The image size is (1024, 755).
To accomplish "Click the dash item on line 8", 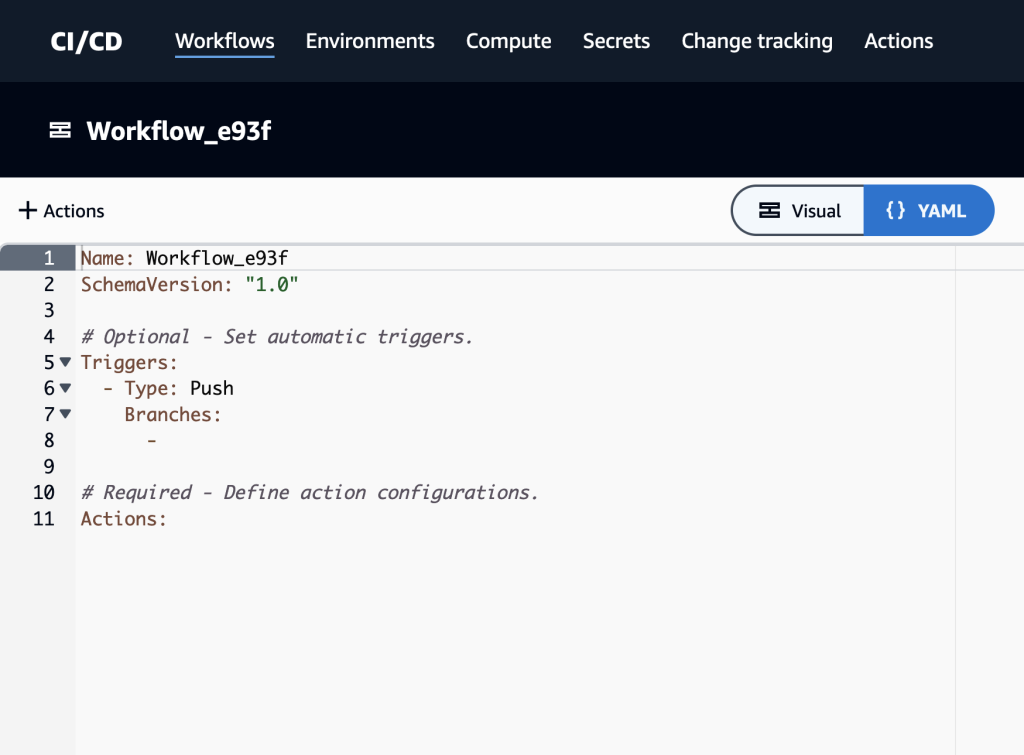I will pyautogui.click(x=152, y=441).
